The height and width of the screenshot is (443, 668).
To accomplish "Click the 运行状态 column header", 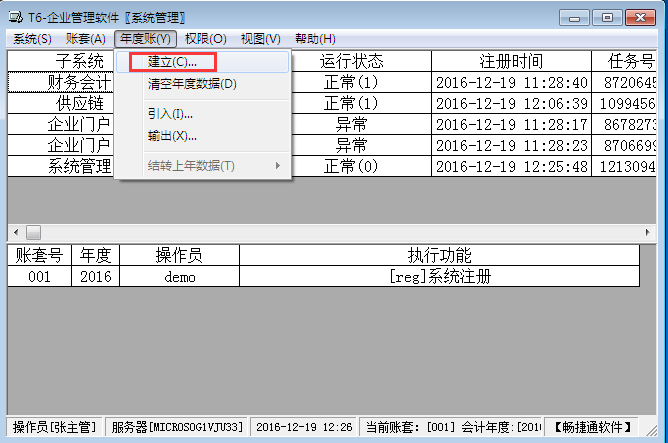I will tap(351, 60).
